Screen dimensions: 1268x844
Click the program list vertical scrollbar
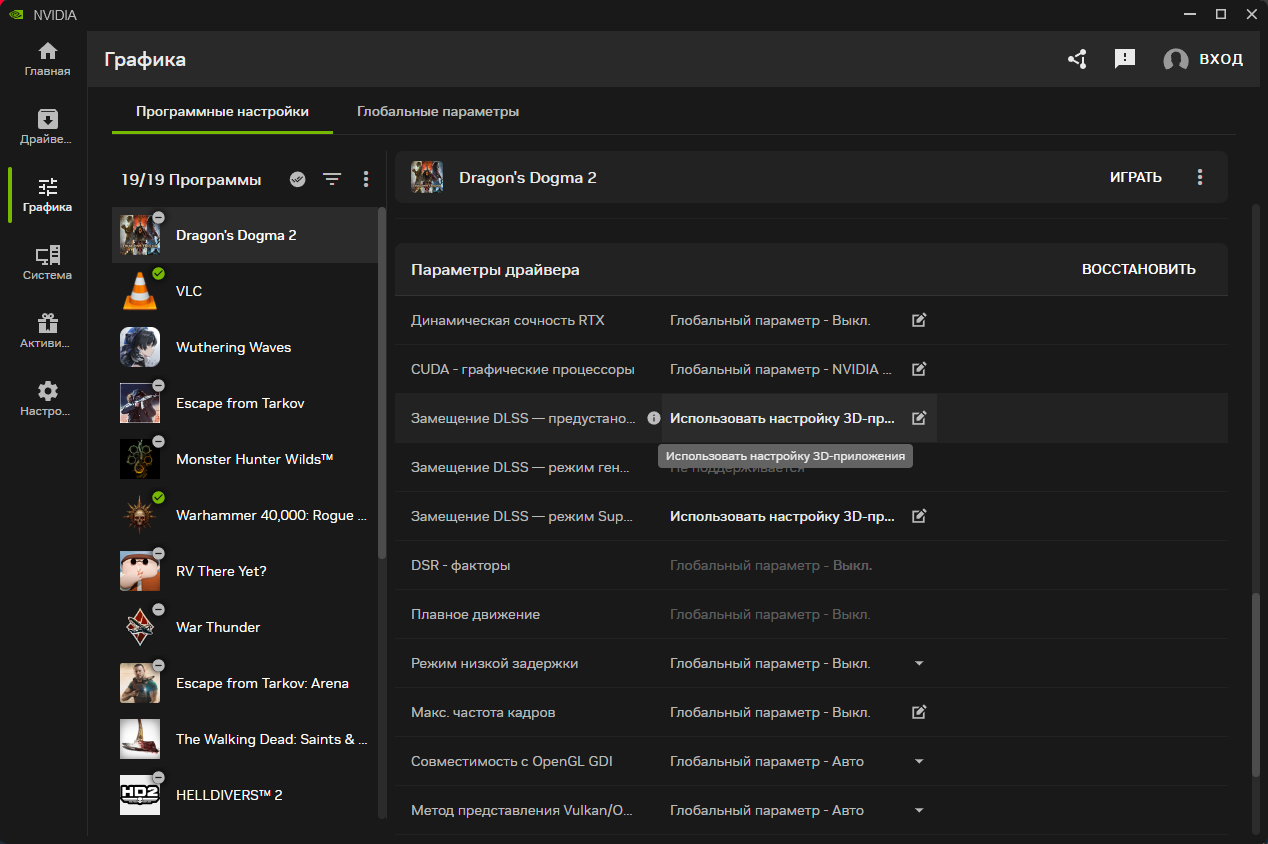click(x=381, y=384)
